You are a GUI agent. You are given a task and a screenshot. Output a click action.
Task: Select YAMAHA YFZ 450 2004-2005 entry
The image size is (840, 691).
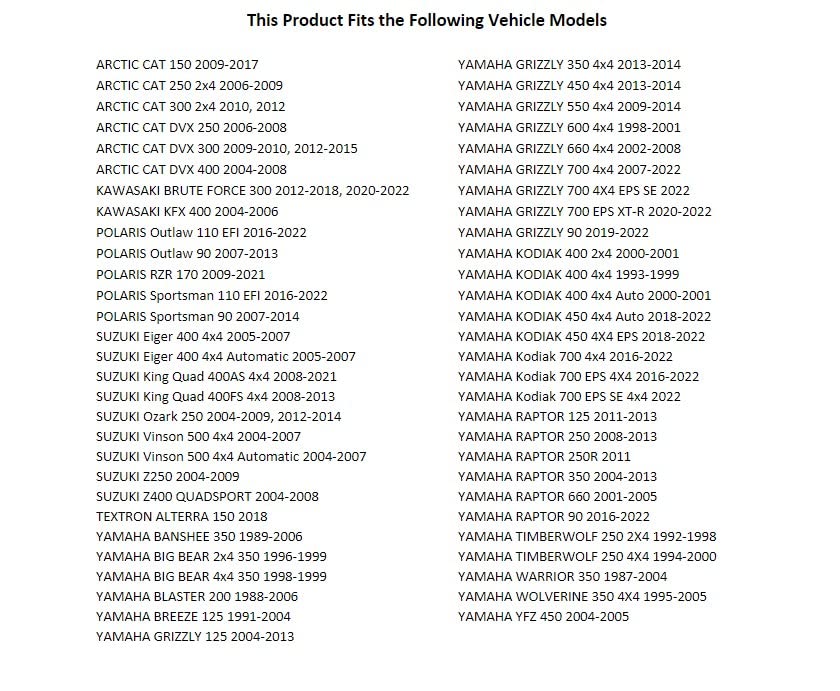543,617
